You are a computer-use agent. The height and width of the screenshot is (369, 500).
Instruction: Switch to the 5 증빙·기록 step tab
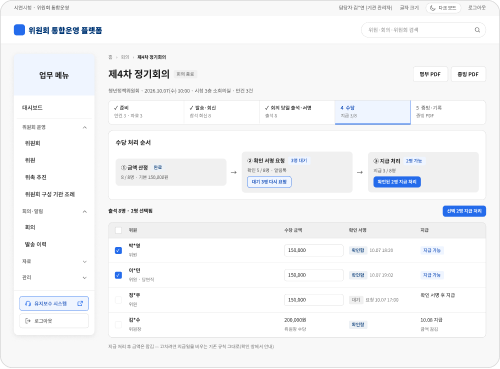tap(448, 112)
